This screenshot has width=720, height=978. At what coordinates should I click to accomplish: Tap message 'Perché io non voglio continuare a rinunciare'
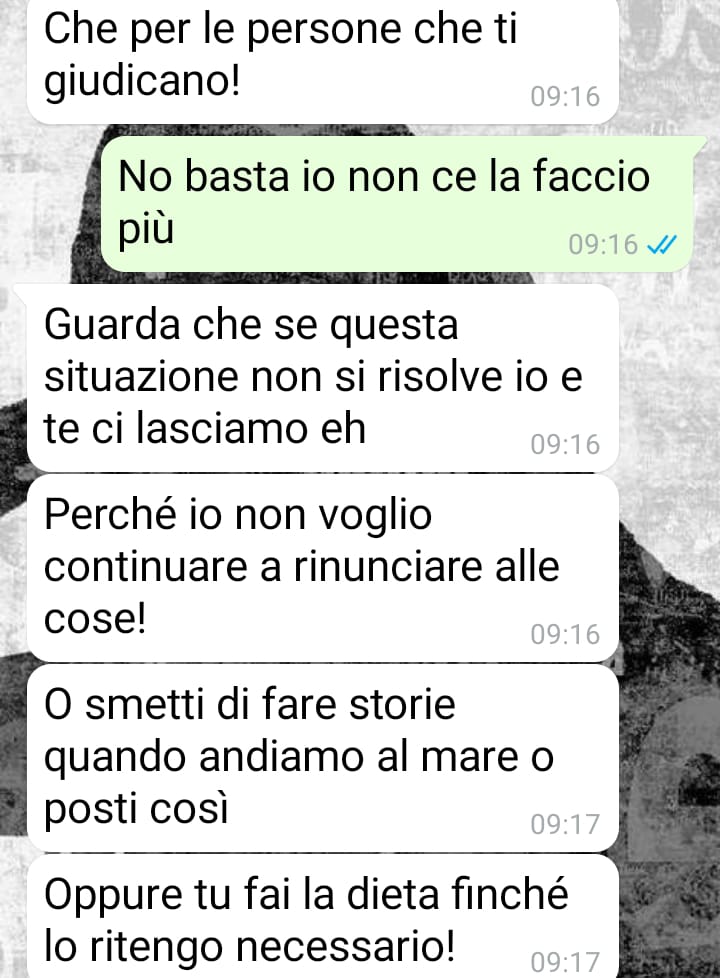click(323, 568)
